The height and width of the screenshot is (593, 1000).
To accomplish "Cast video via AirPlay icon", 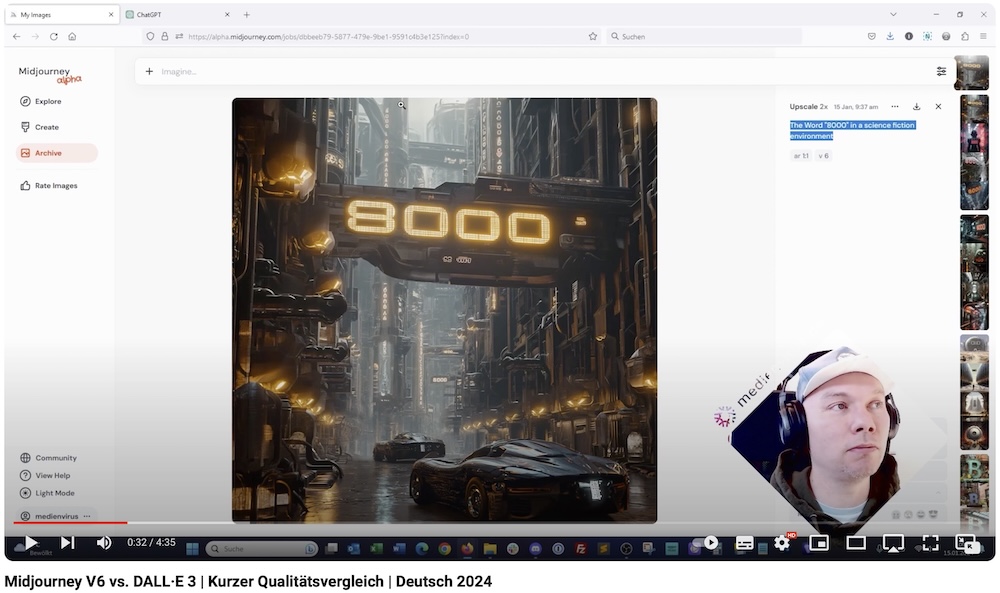I will (893, 543).
